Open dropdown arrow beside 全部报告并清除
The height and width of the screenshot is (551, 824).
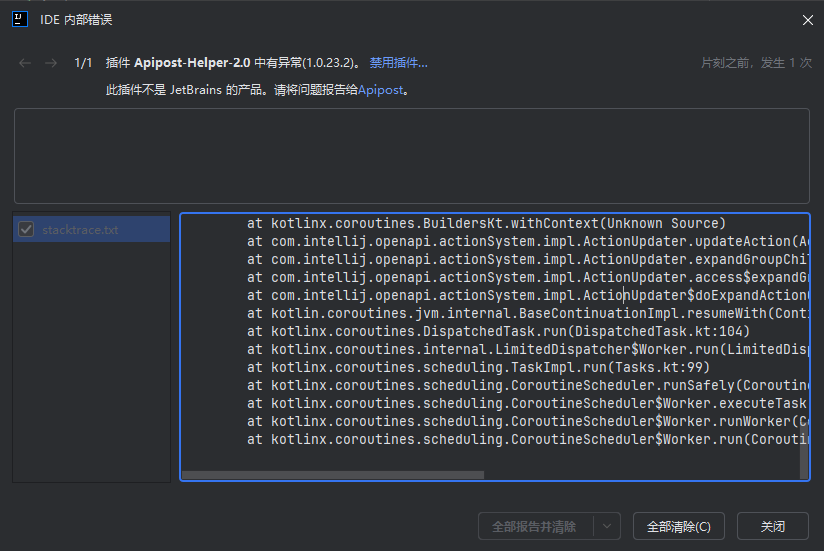[607, 526]
